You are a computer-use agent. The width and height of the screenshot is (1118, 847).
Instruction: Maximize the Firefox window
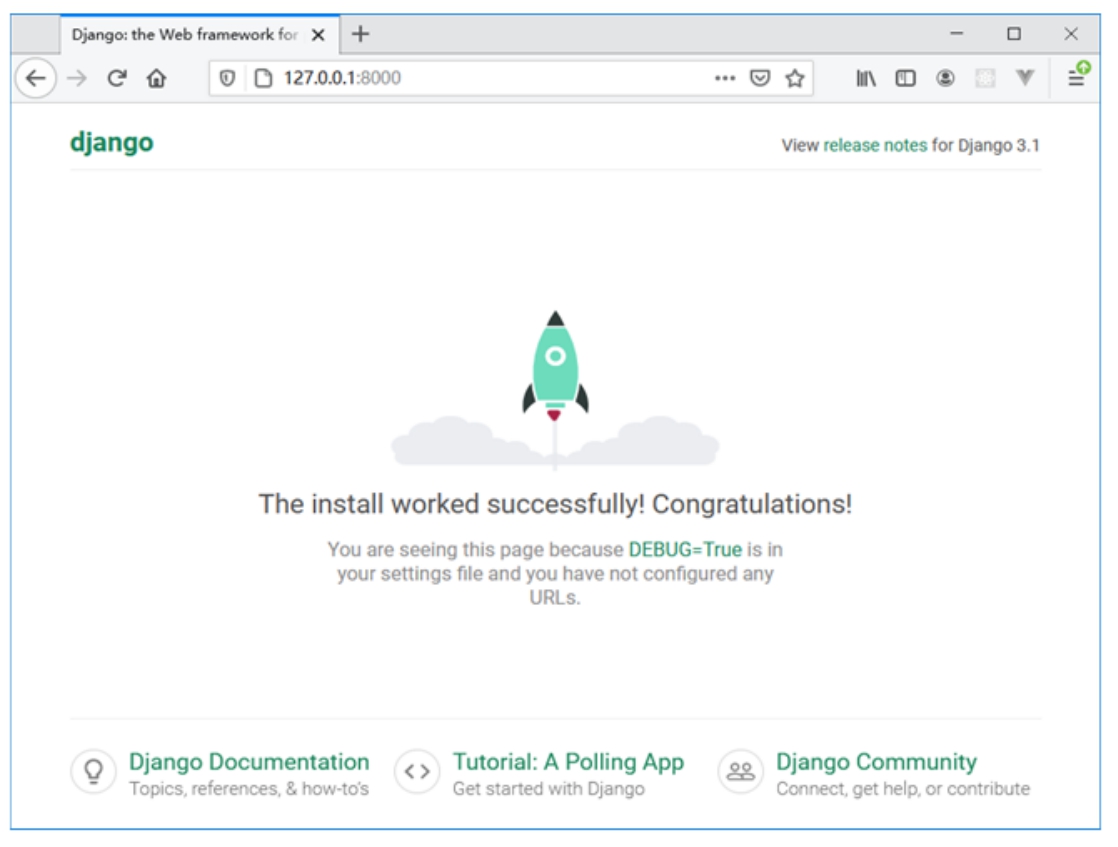[x=1014, y=34]
